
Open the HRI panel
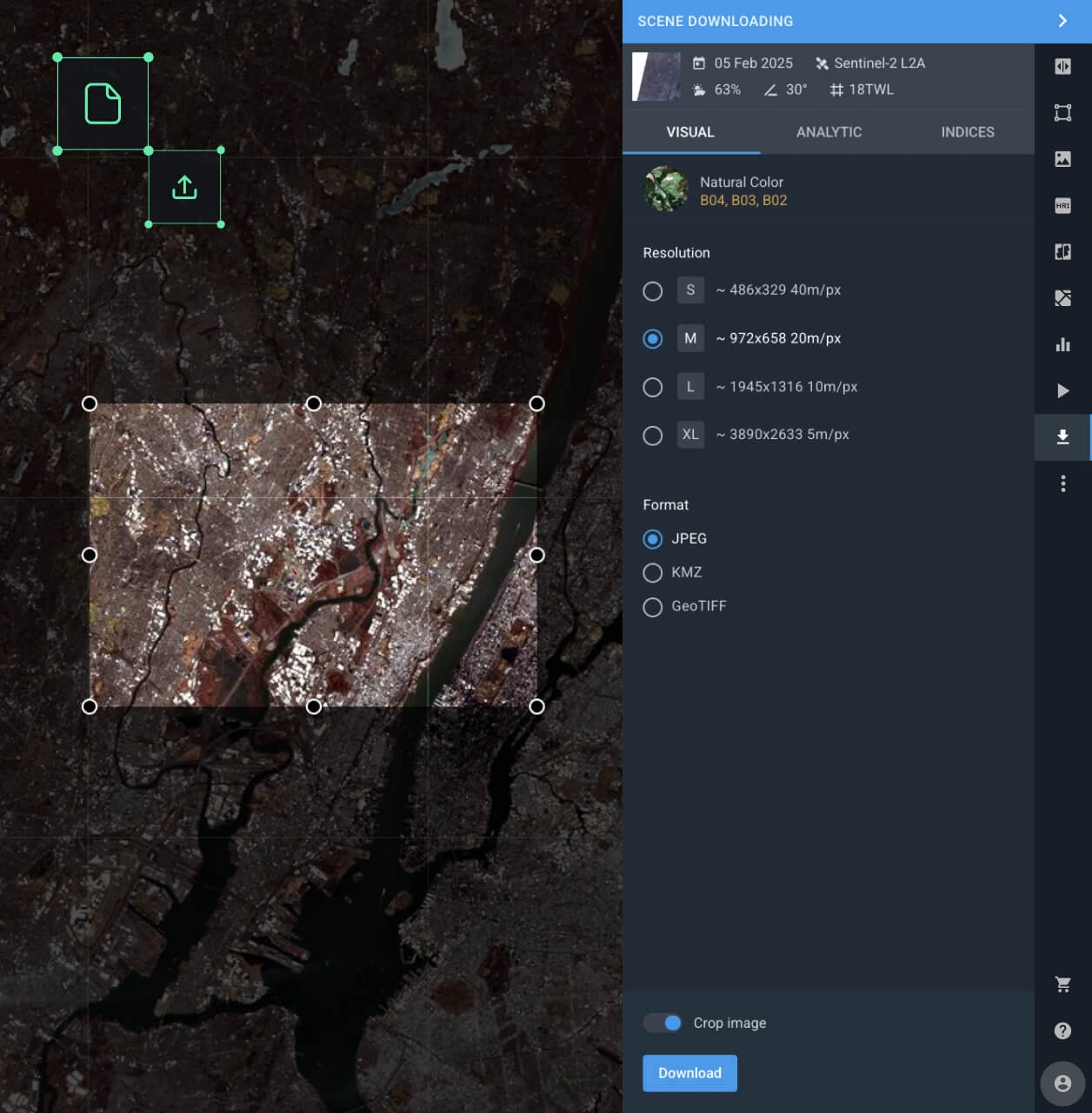[1062, 205]
